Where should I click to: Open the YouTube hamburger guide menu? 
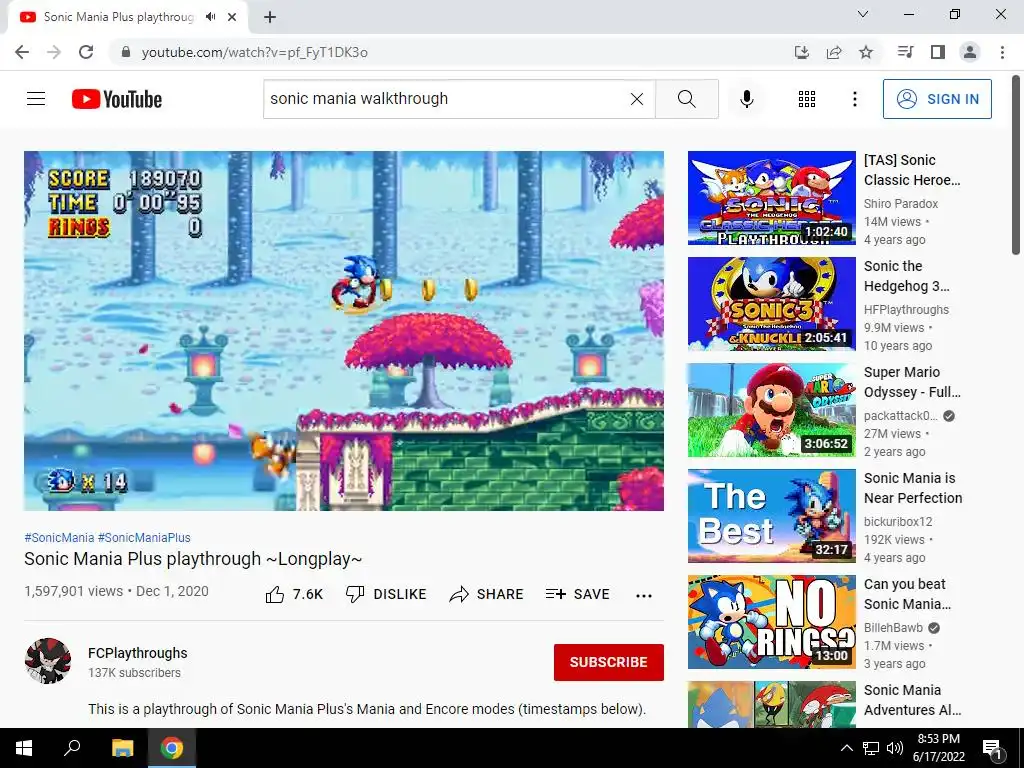click(36, 99)
